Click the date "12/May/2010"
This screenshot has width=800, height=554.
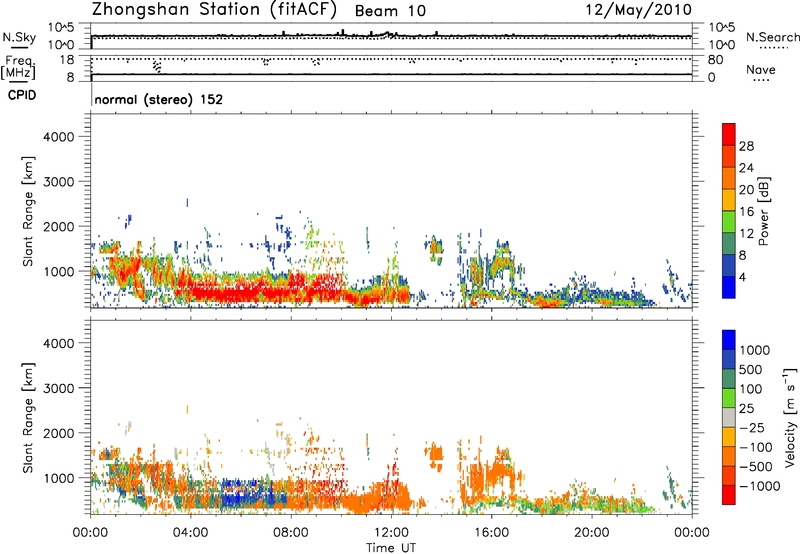pos(638,10)
